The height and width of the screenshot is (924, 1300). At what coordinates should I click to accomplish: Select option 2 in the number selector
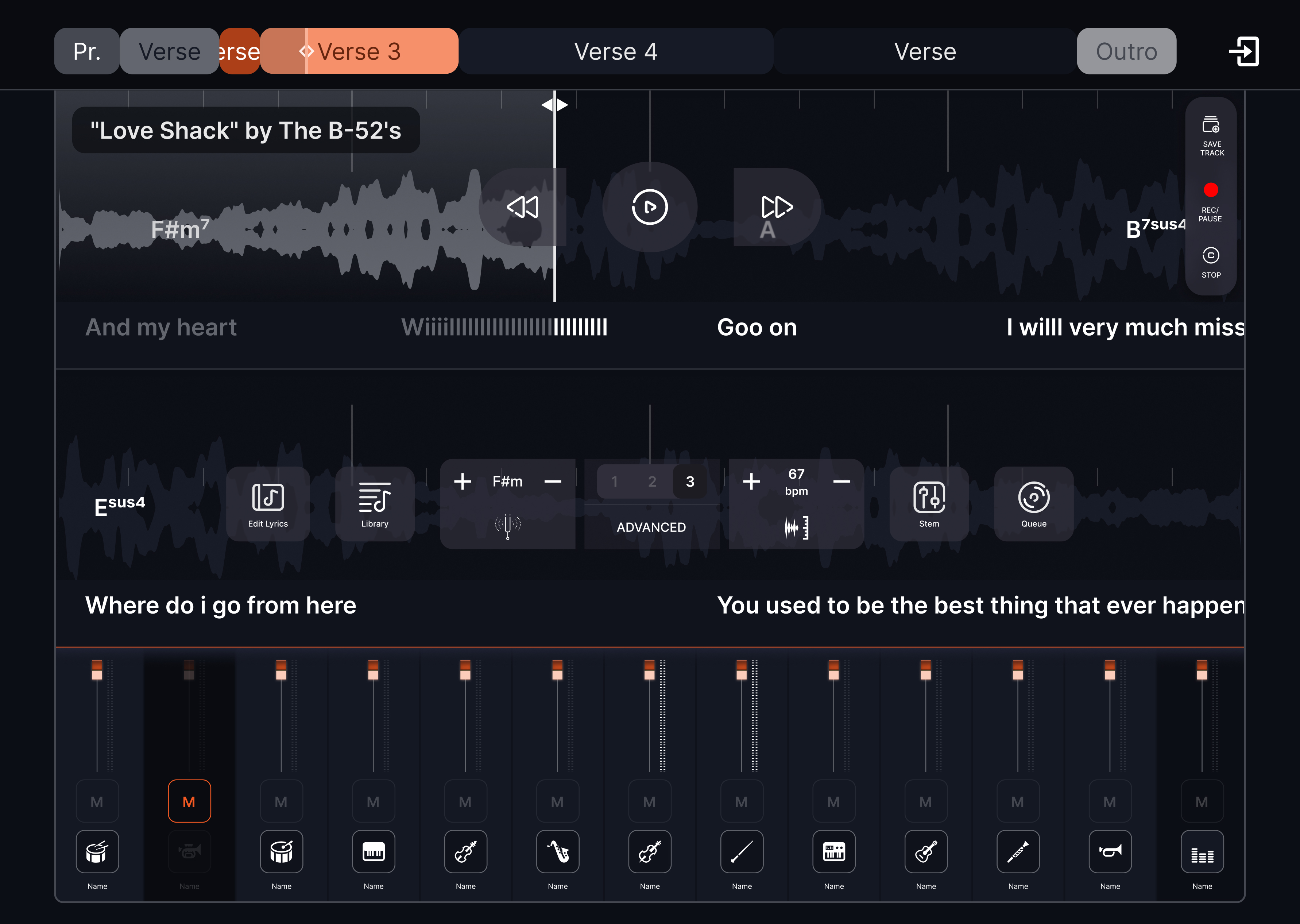[x=652, y=482]
